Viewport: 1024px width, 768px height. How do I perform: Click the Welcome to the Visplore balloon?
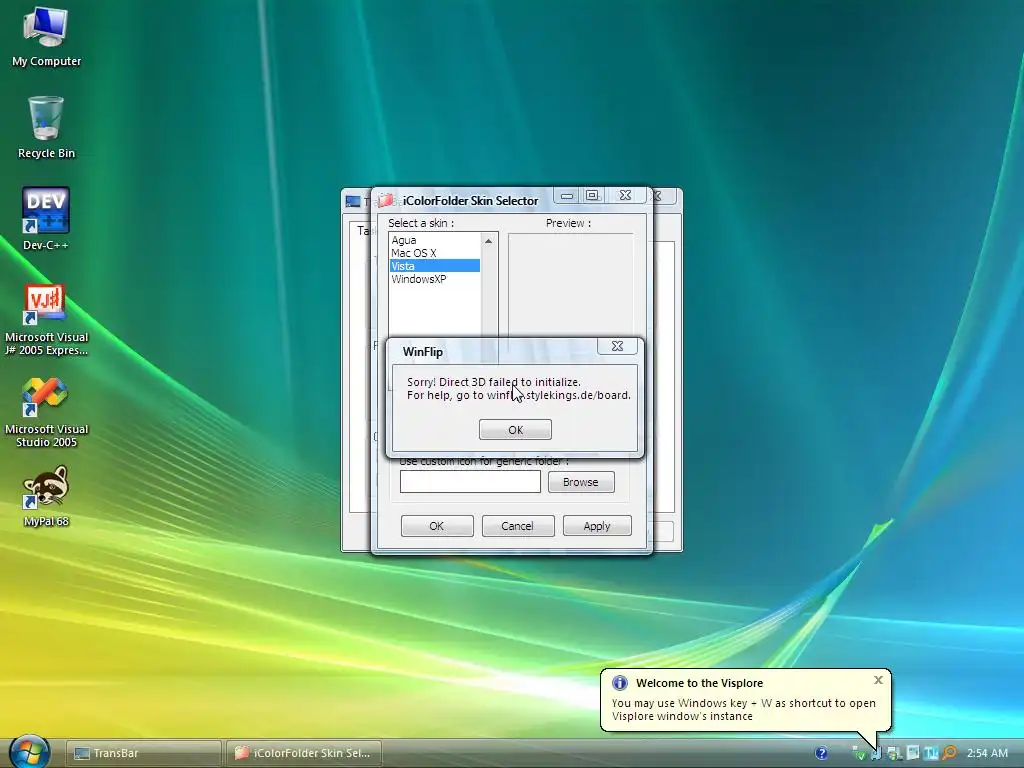coord(746,699)
